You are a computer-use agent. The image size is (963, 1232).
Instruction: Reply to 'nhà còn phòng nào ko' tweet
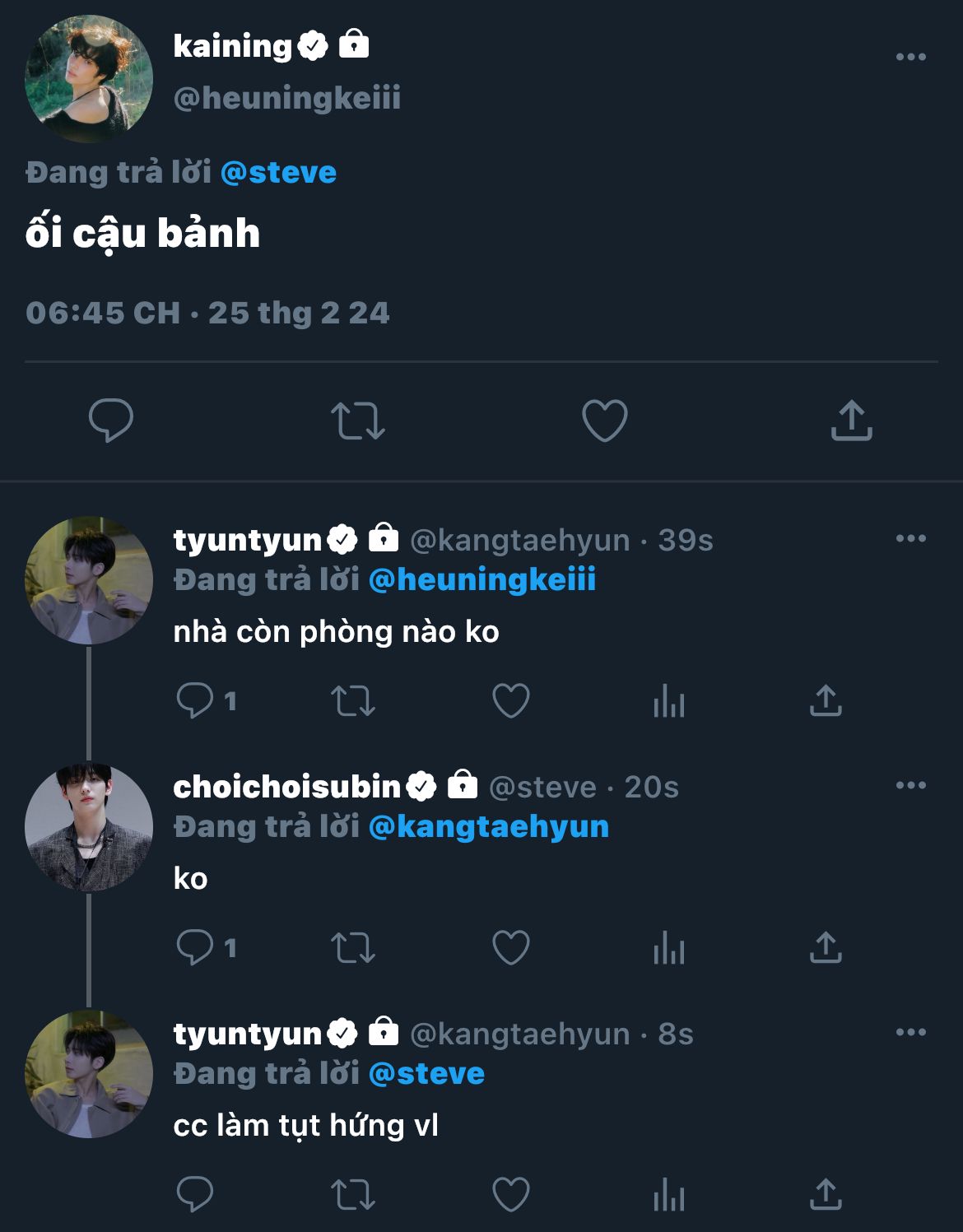[195, 701]
